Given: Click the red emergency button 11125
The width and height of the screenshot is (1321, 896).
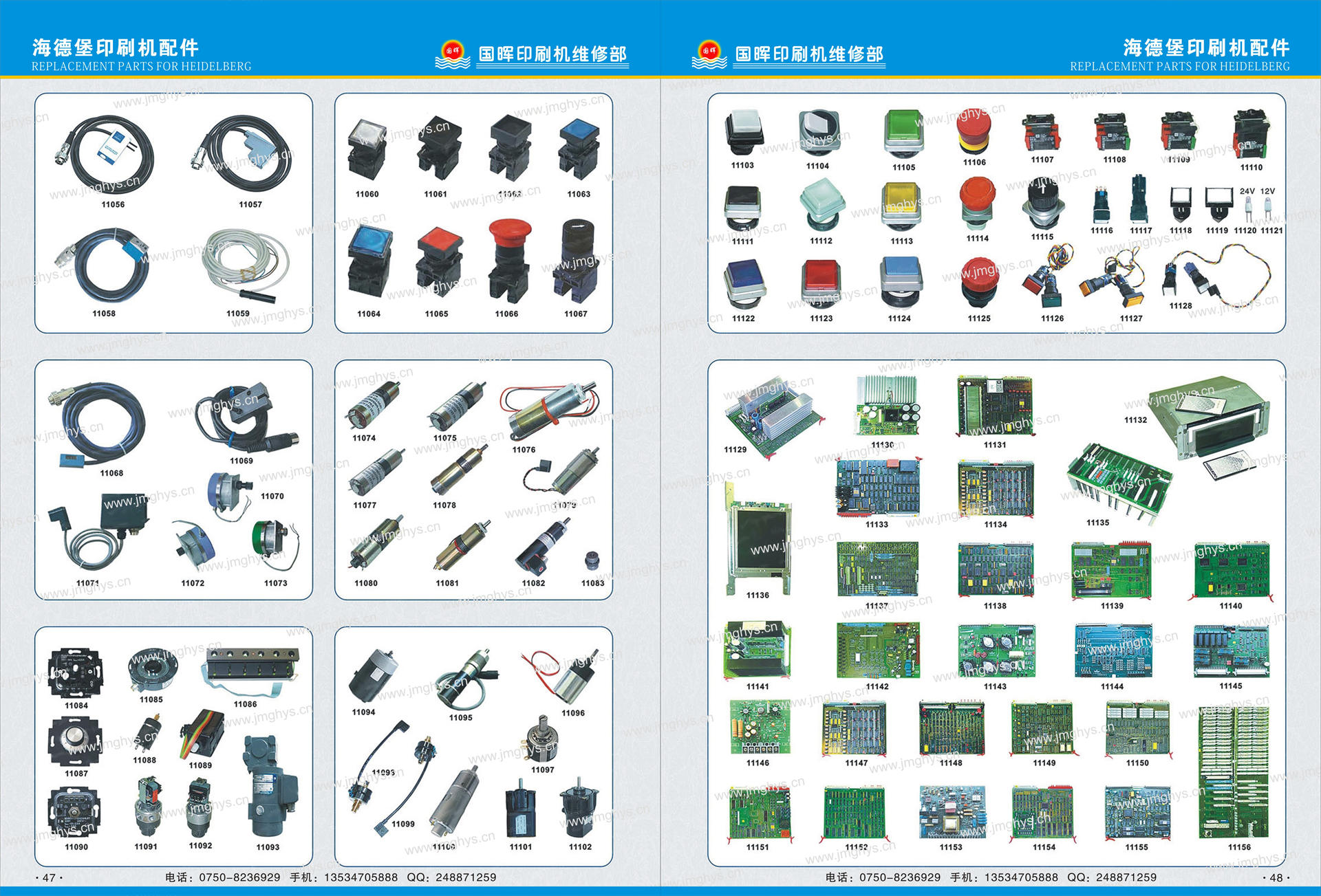Looking at the screenshot, I should coord(978,282).
